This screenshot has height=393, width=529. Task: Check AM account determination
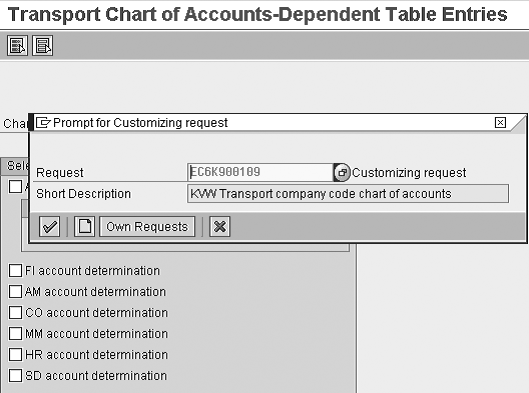pos(15,291)
